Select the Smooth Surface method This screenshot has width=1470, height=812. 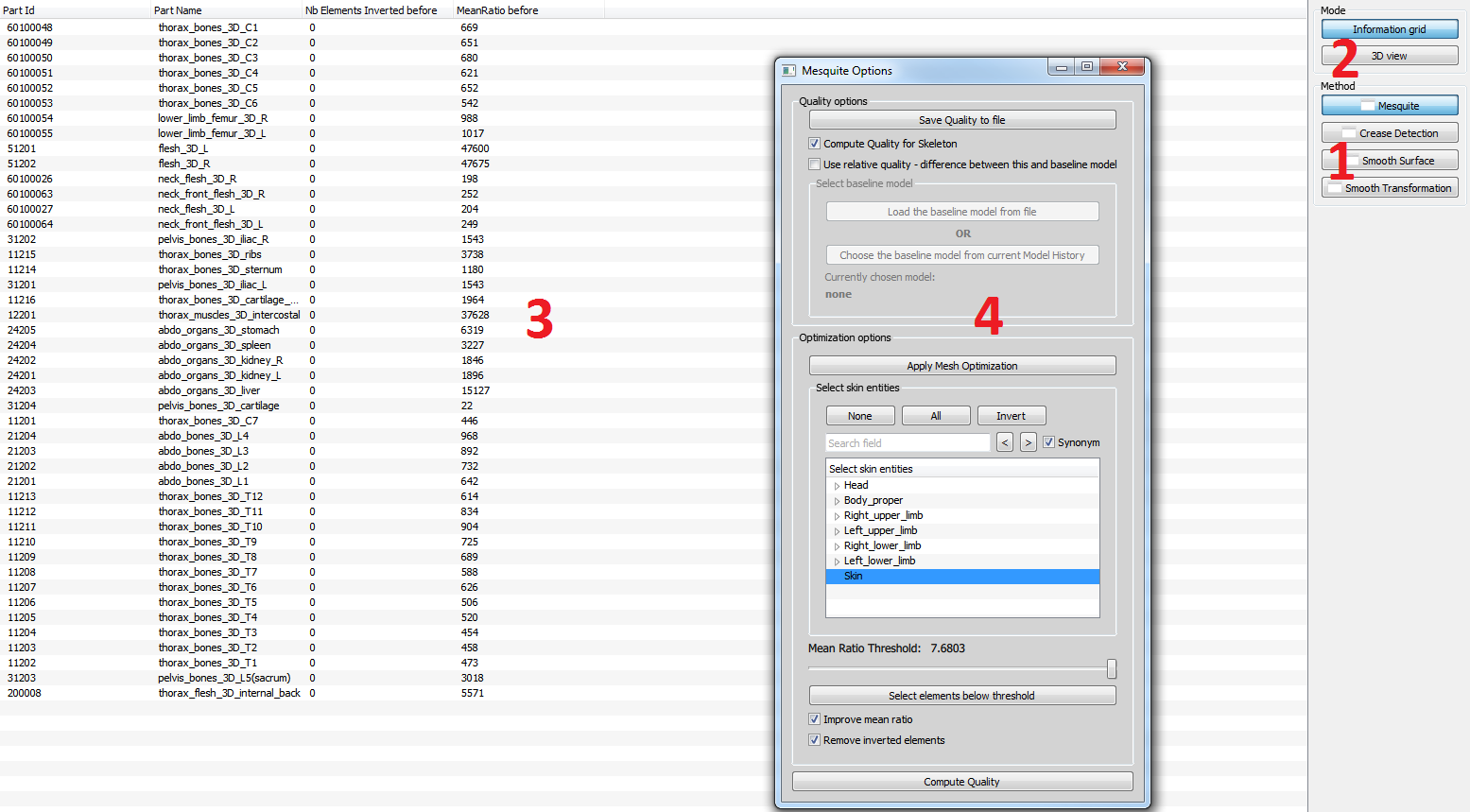click(1390, 161)
